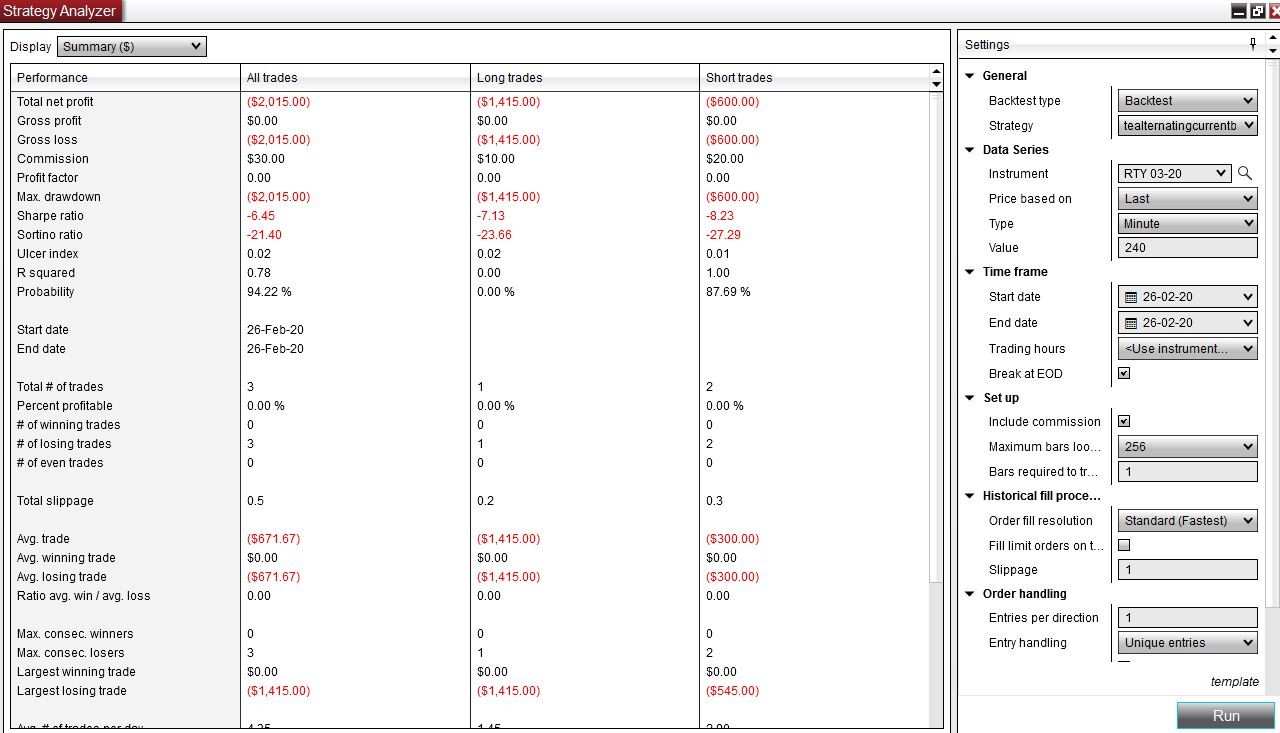Screen dimensions: 1280x733
Task: Collapse the Order handling section
Action: tap(969, 593)
